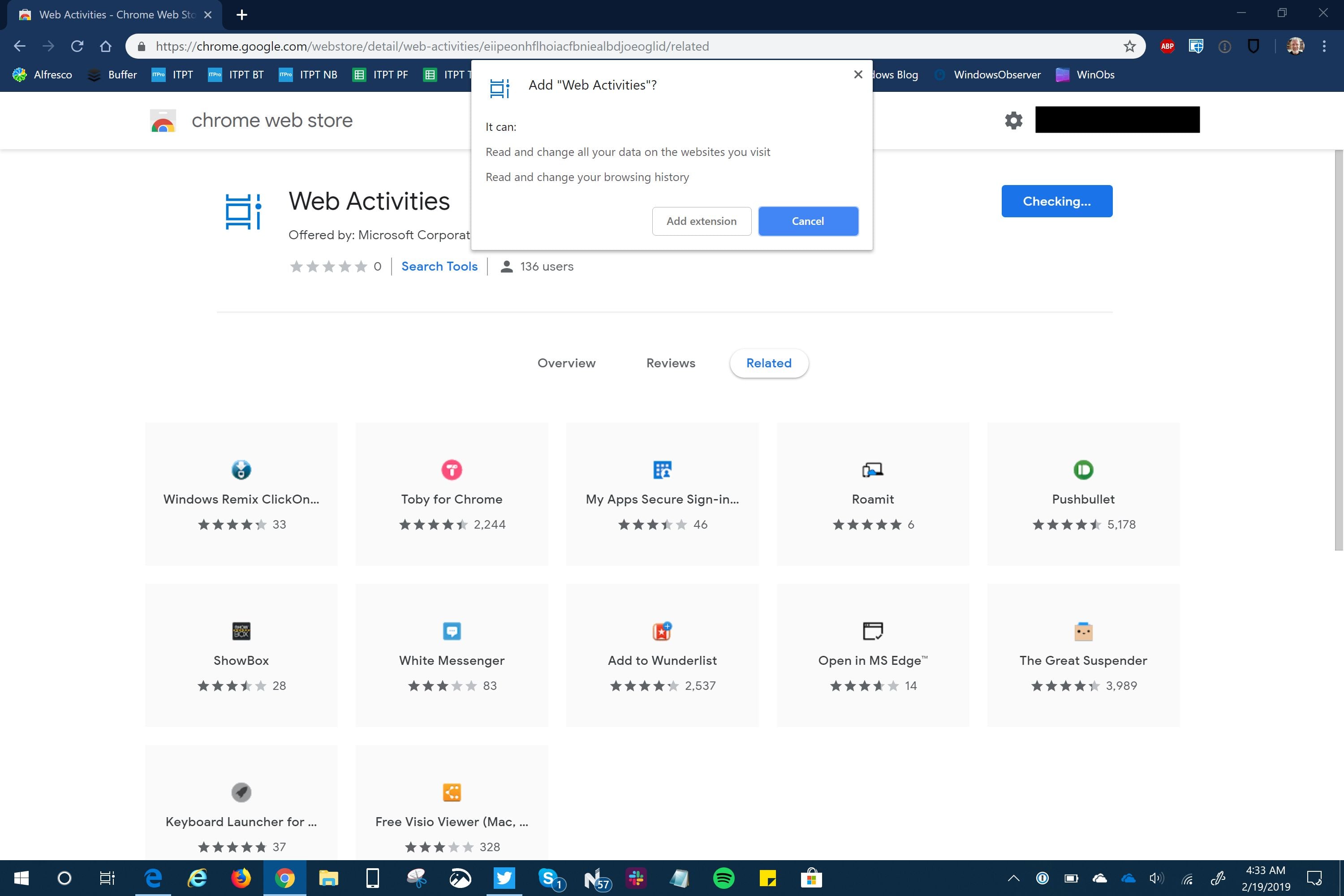Show hidden system tray icons
This screenshot has height=896, width=1344.
tap(1013, 878)
